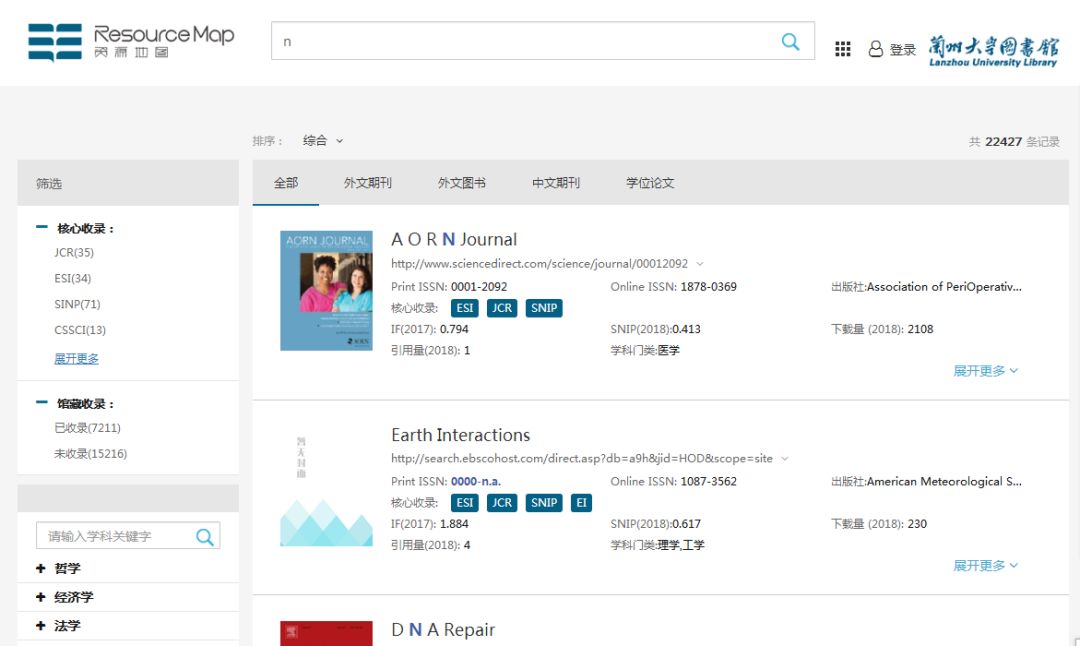Click the ESI badge for Earth Interactions
1080x646 pixels.
(x=465, y=503)
